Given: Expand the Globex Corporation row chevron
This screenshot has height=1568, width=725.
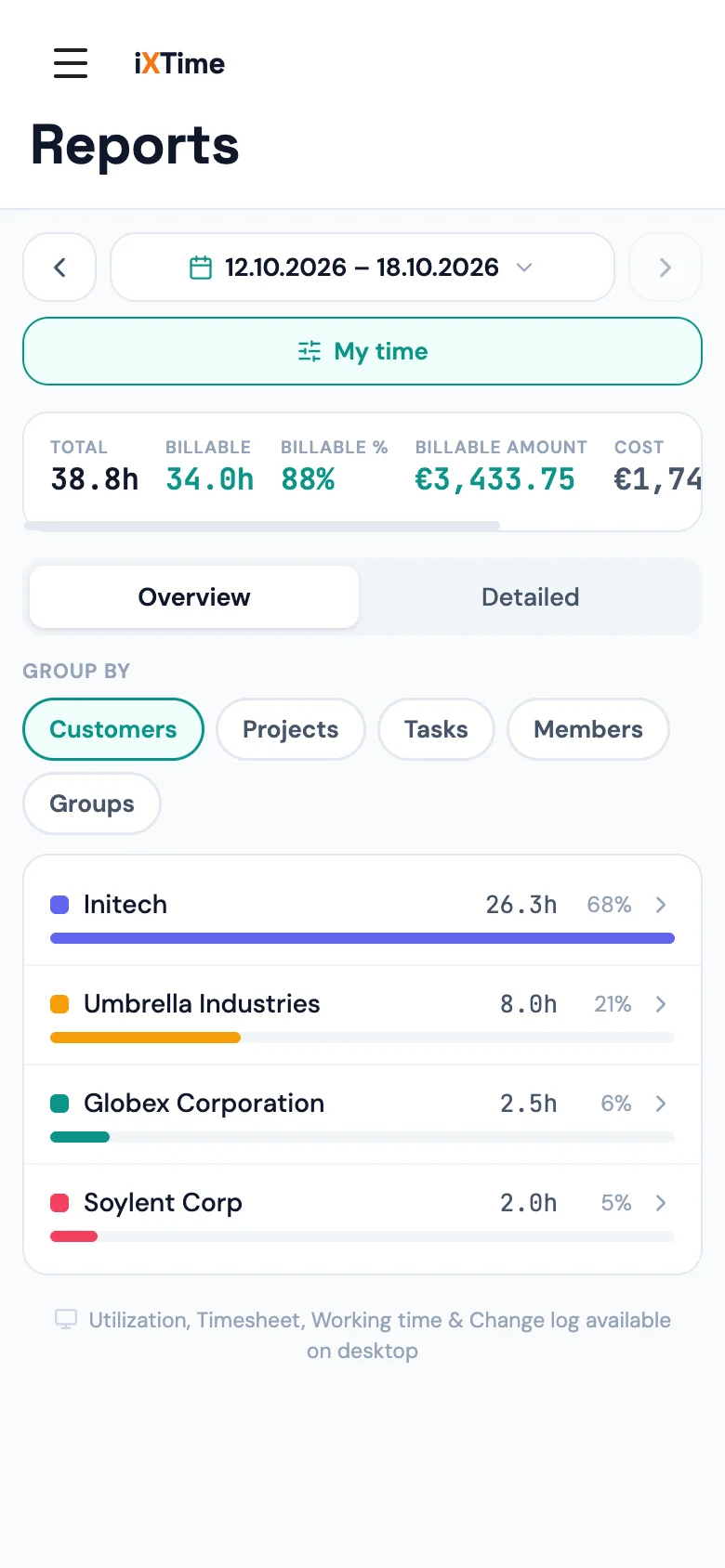Looking at the screenshot, I should point(661,1104).
